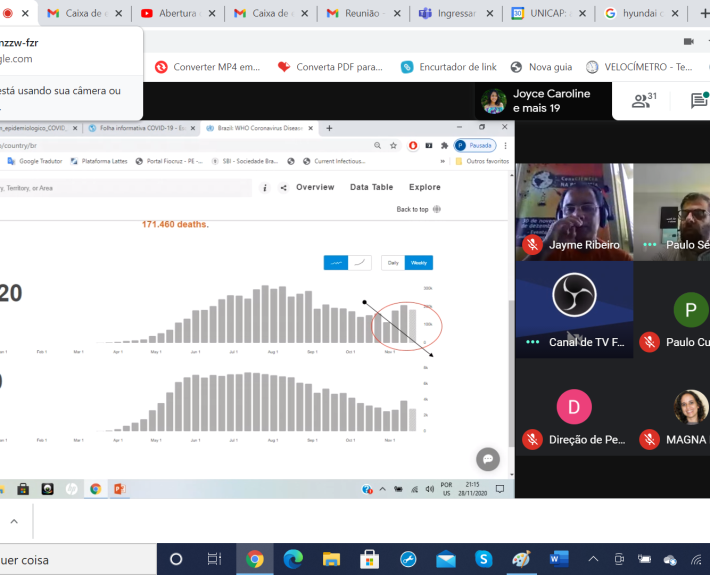Switch the chart to Weekly view

[419, 262]
